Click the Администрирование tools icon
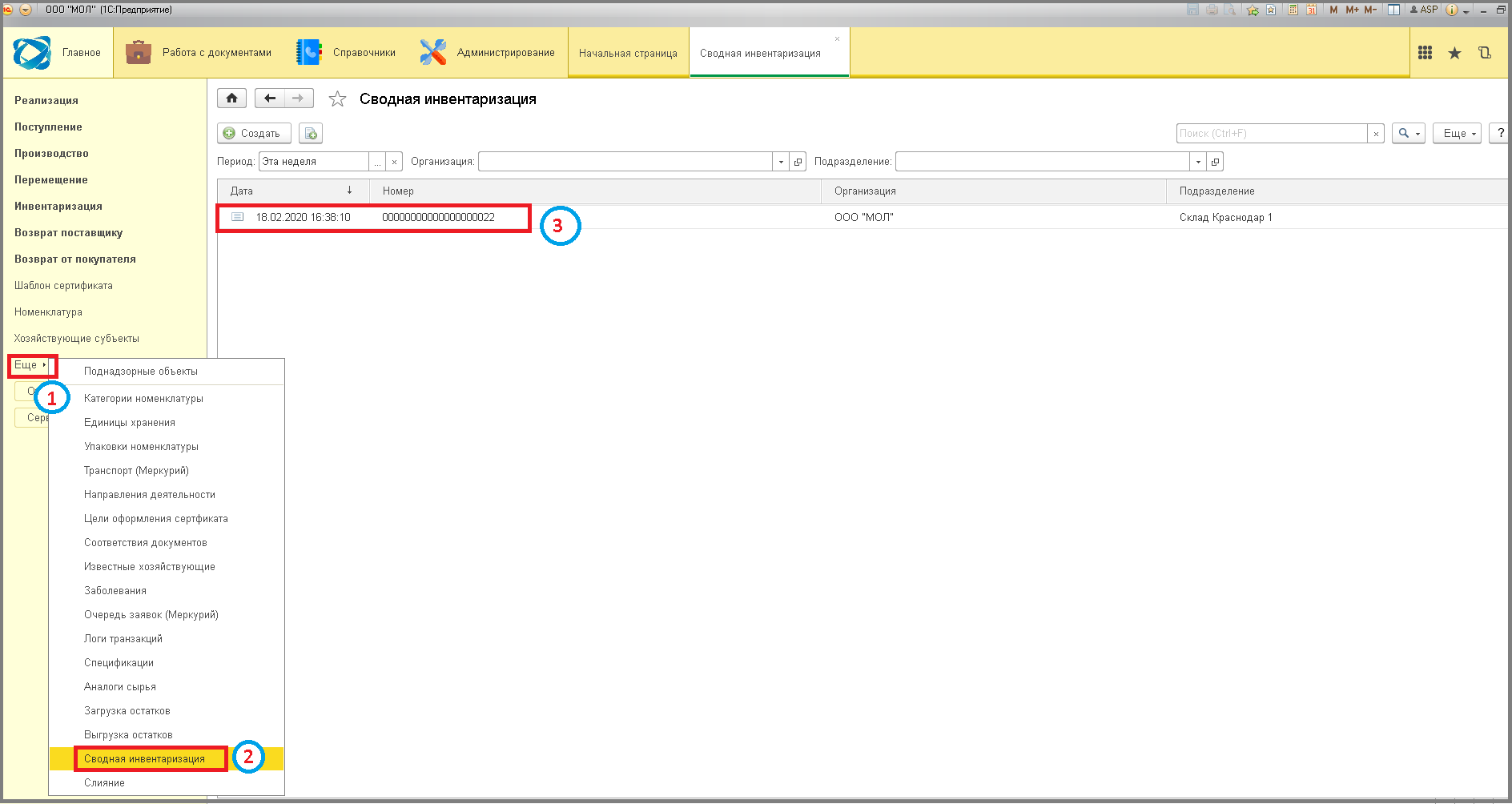 (x=432, y=52)
